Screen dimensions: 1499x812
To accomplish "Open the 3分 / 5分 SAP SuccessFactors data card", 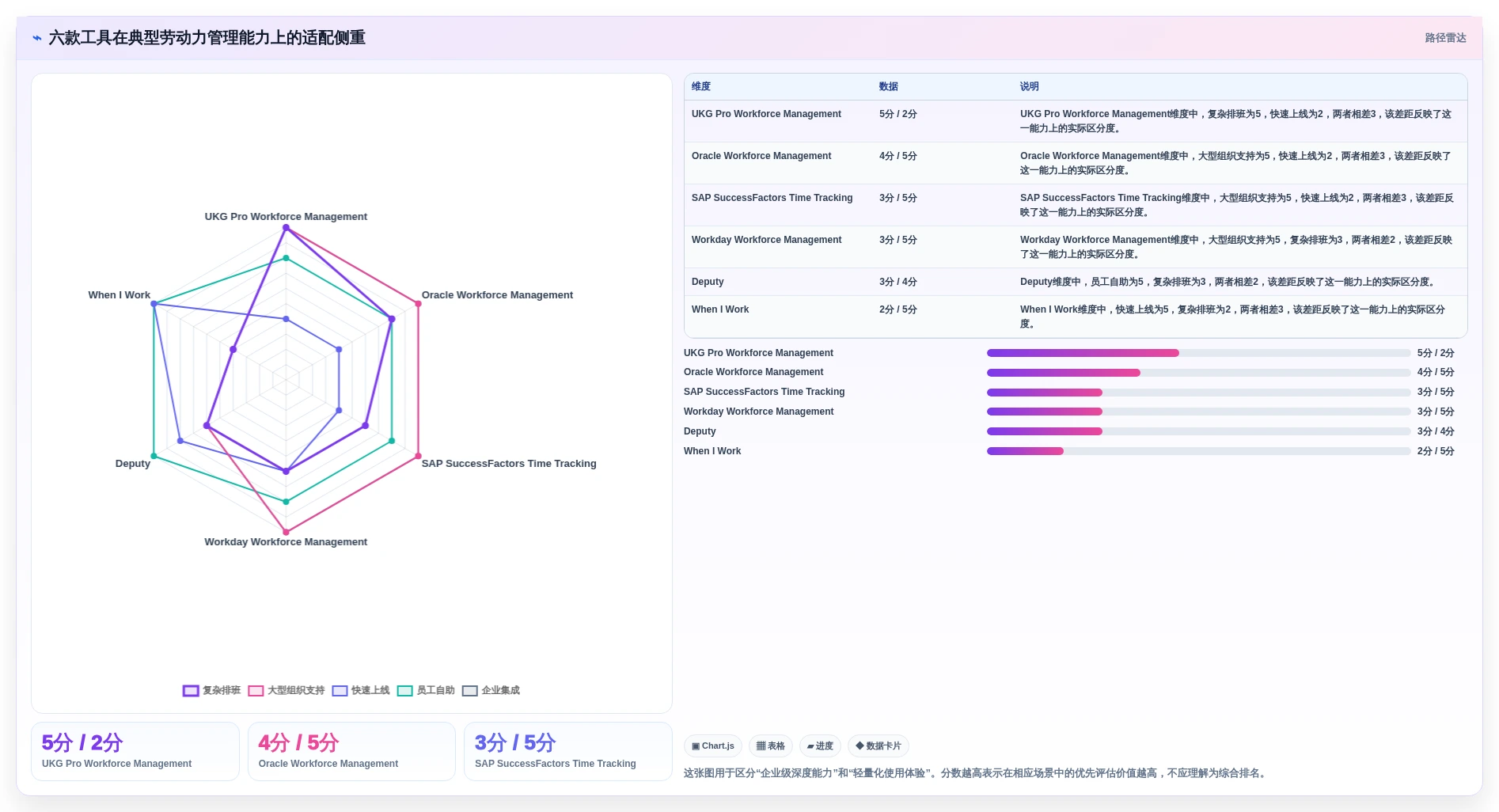I will [x=568, y=751].
